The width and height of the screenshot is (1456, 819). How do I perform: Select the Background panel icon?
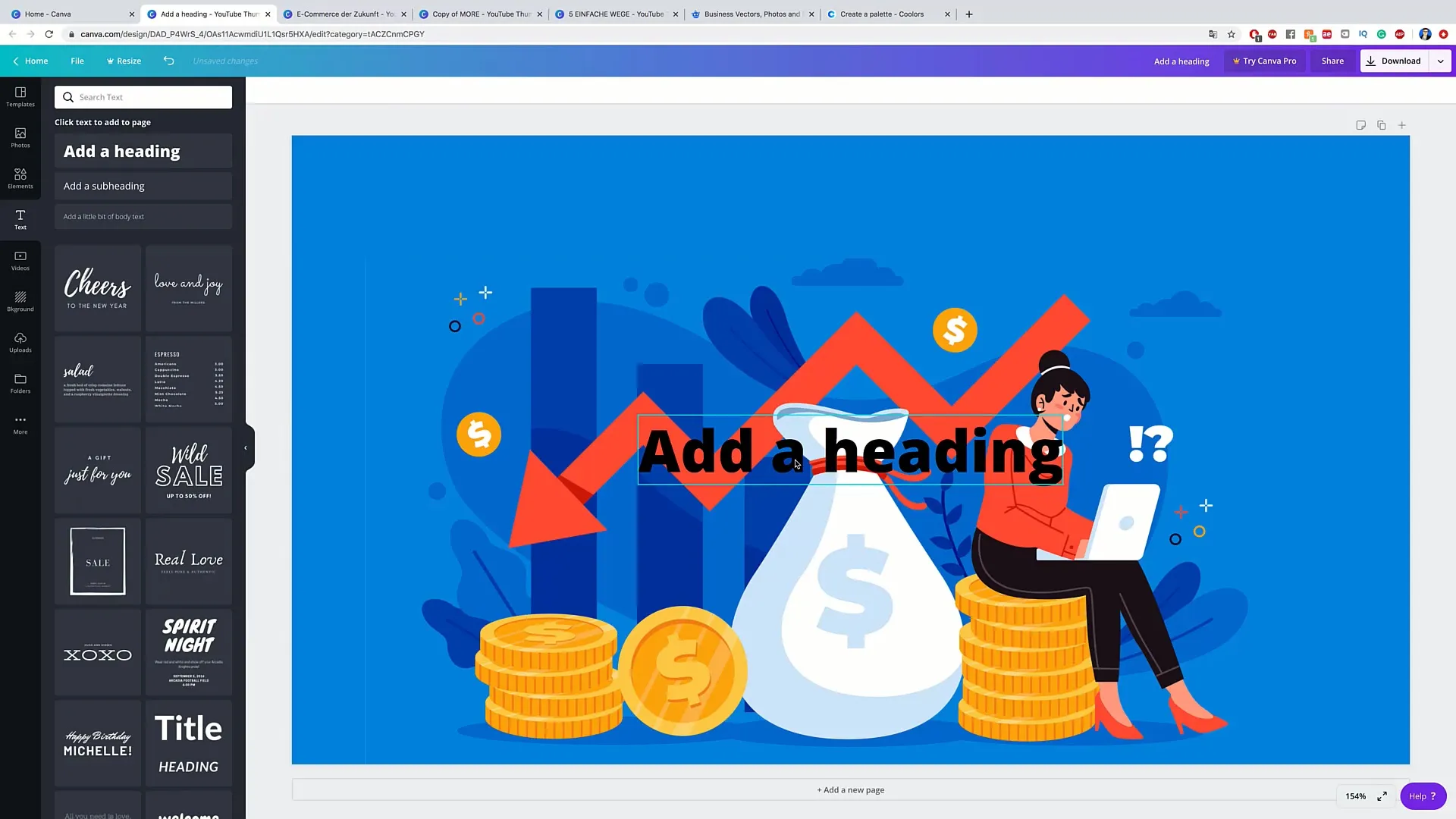tap(20, 300)
